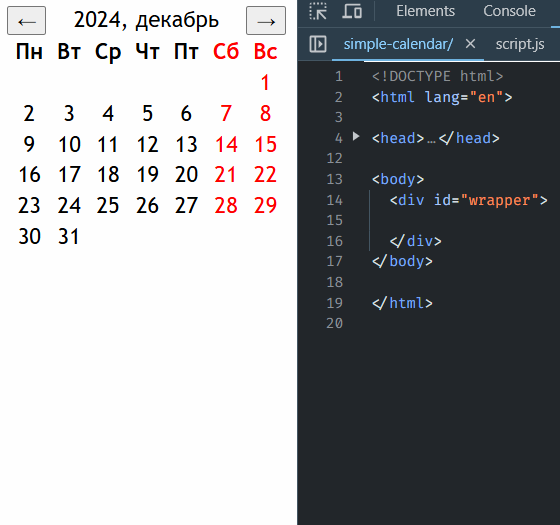This screenshot has height=525, width=560.
Task: Close the simple-calendar/ file tab
Action: [470, 44]
